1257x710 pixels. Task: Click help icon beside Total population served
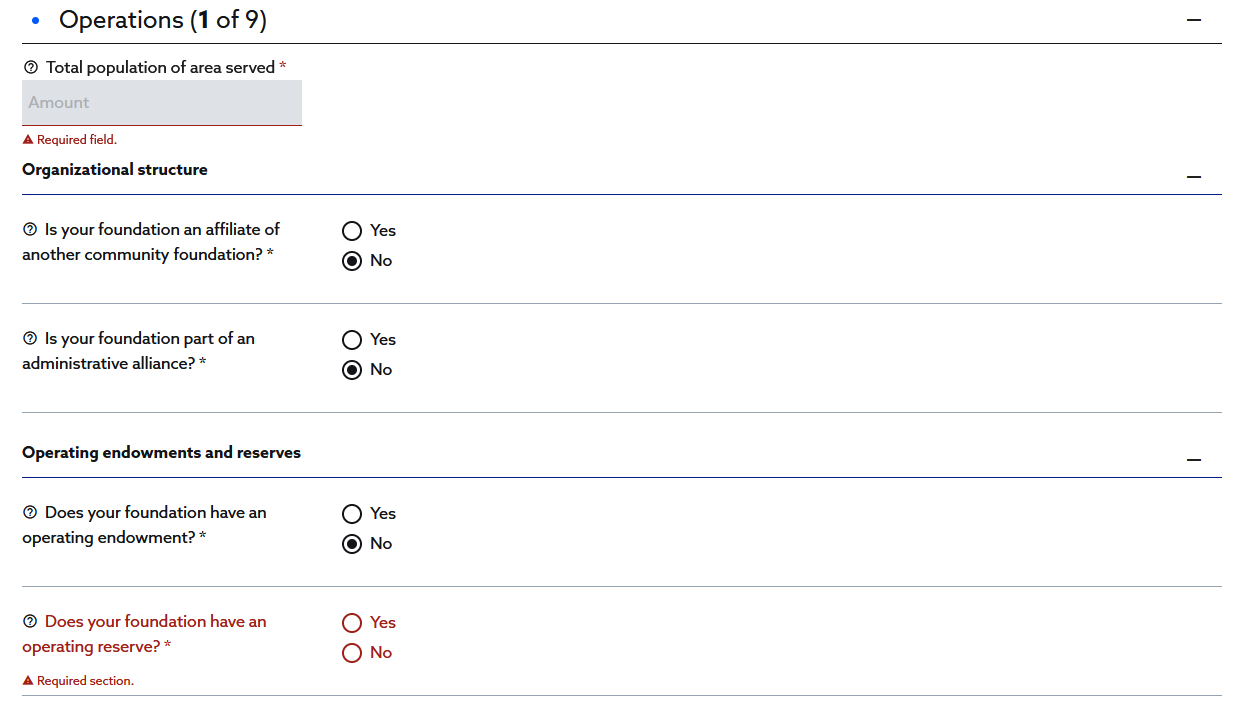click(x=30, y=68)
